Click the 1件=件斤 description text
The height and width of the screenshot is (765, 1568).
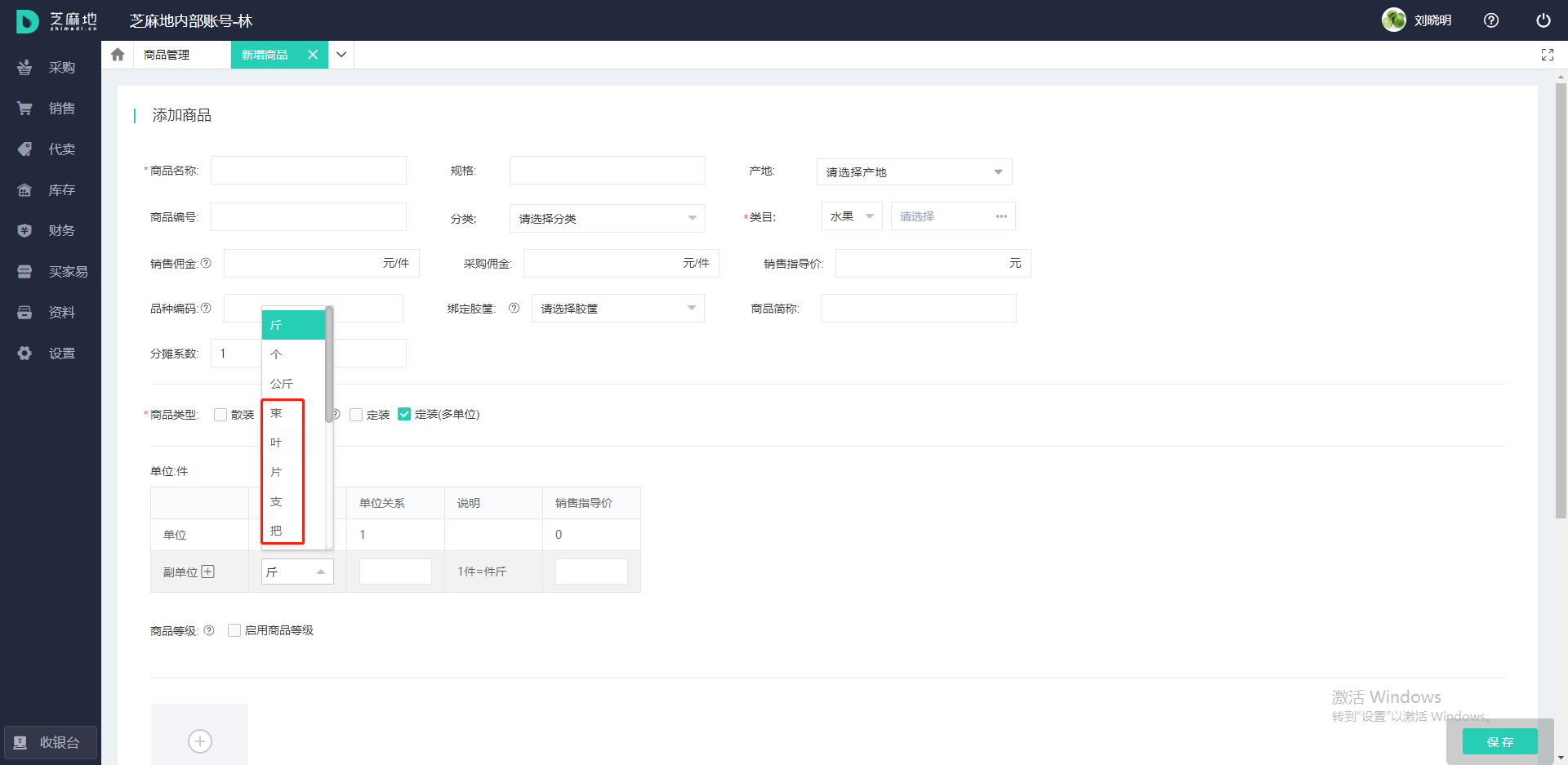click(482, 572)
